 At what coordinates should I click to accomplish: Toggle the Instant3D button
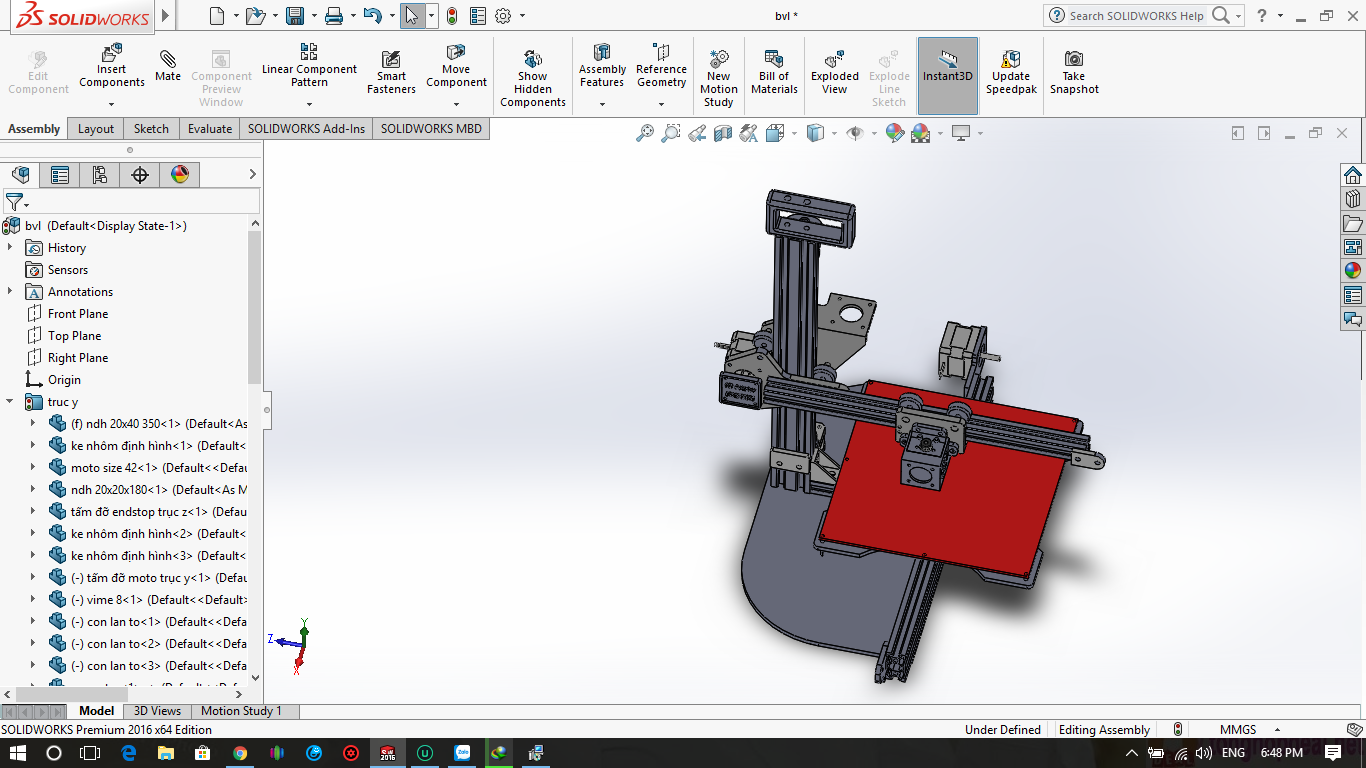(948, 76)
